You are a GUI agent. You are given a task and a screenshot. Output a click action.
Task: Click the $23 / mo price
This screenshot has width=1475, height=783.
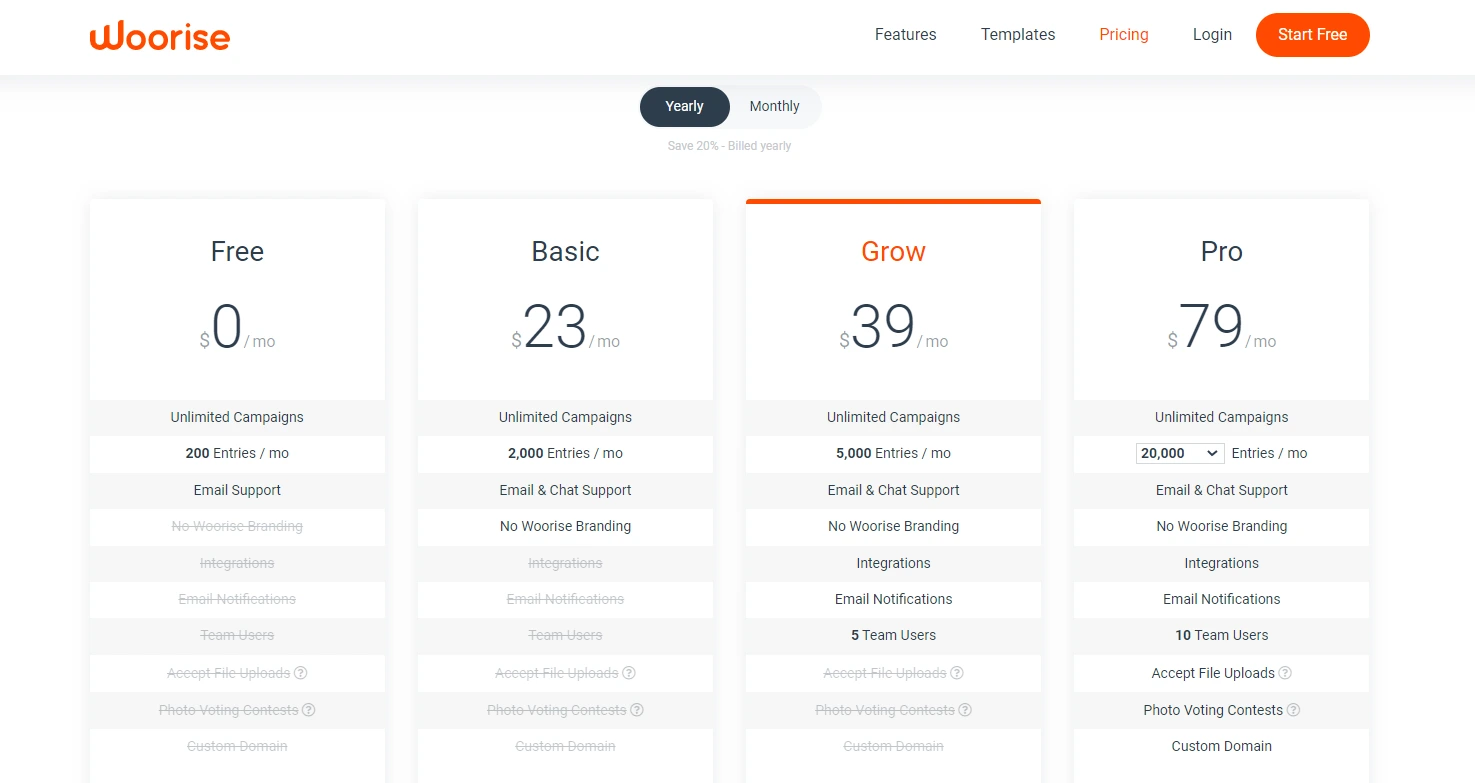[x=566, y=327]
